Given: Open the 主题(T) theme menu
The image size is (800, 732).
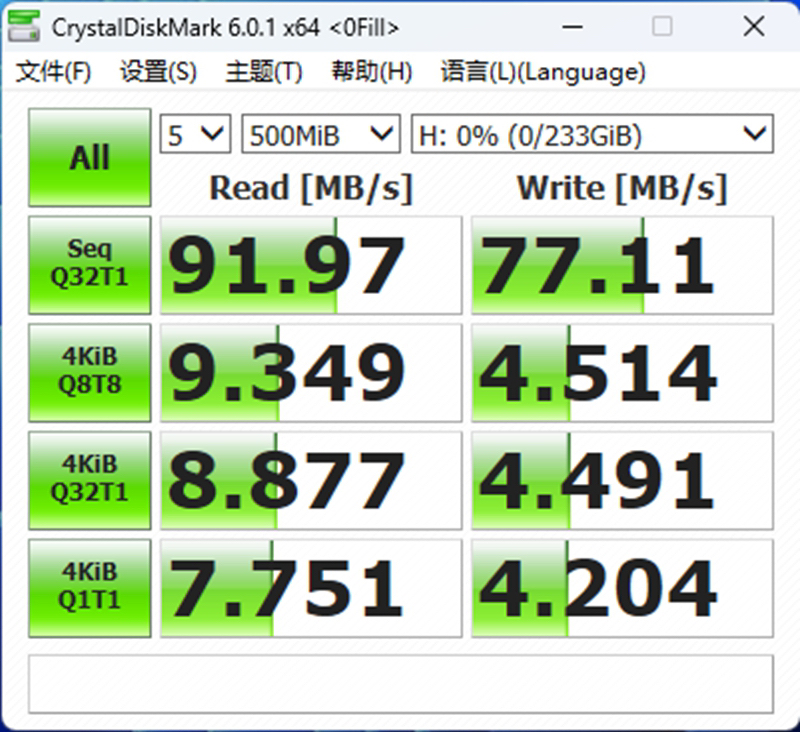Looking at the screenshot, I should click(264, 72).
